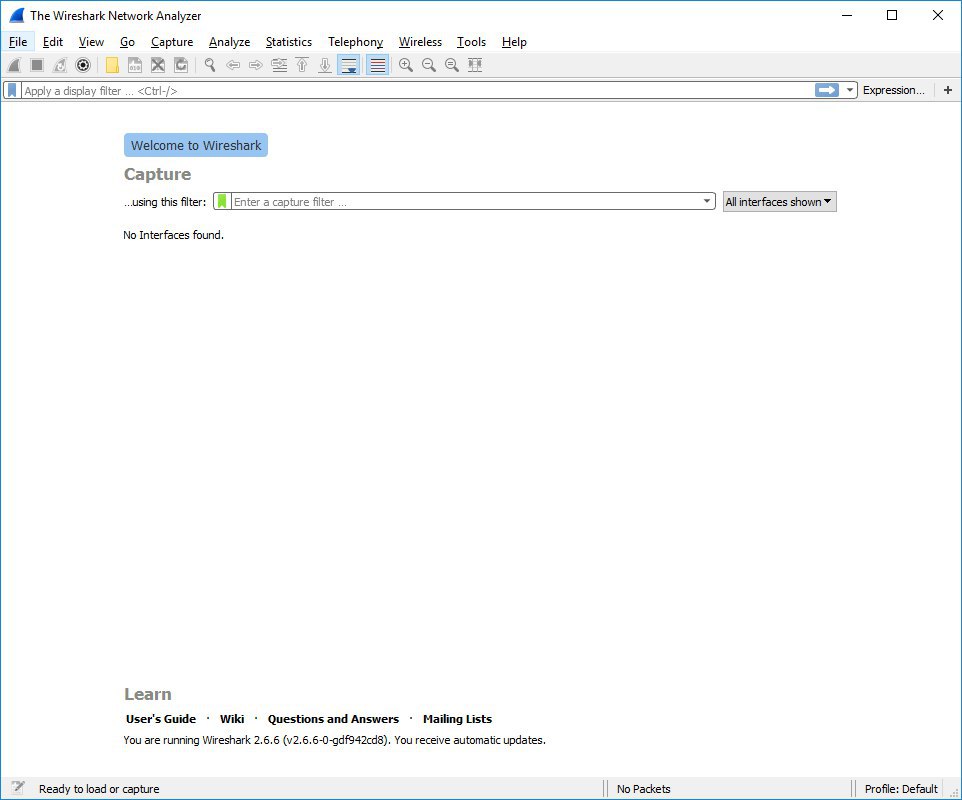Open the Go menu

coord(128,42)
